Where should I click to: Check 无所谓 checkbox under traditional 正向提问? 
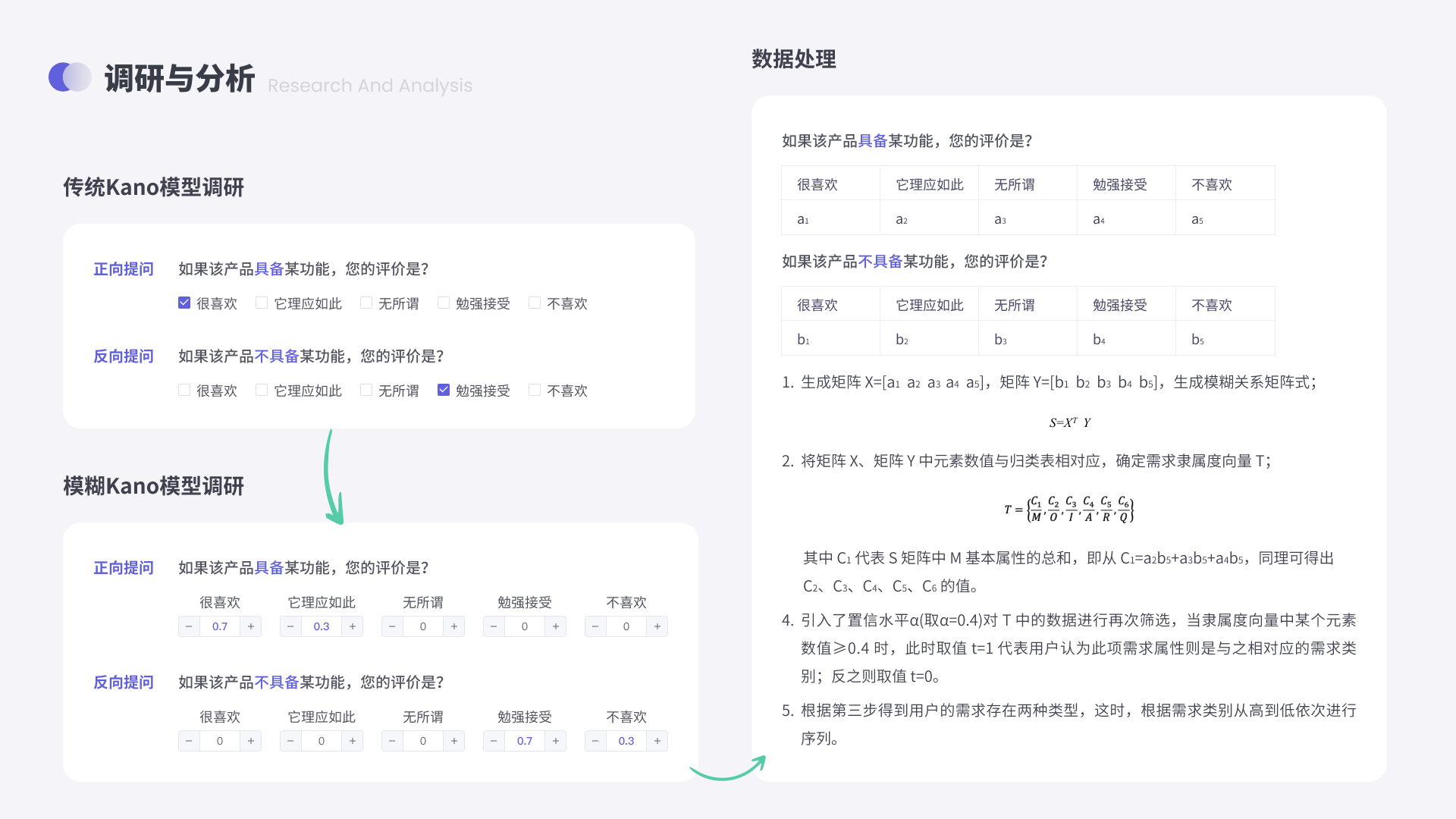(x=366, y=303)
